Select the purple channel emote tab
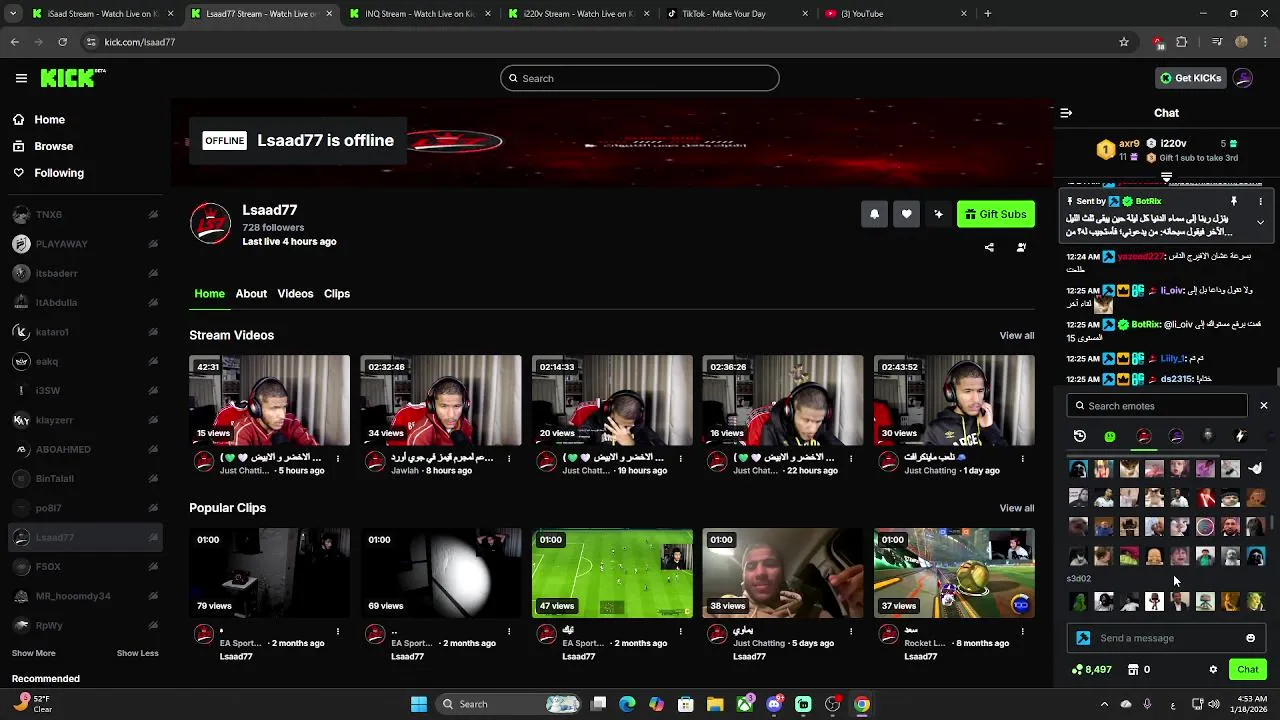The image size is (1280, 720). 1176,436
